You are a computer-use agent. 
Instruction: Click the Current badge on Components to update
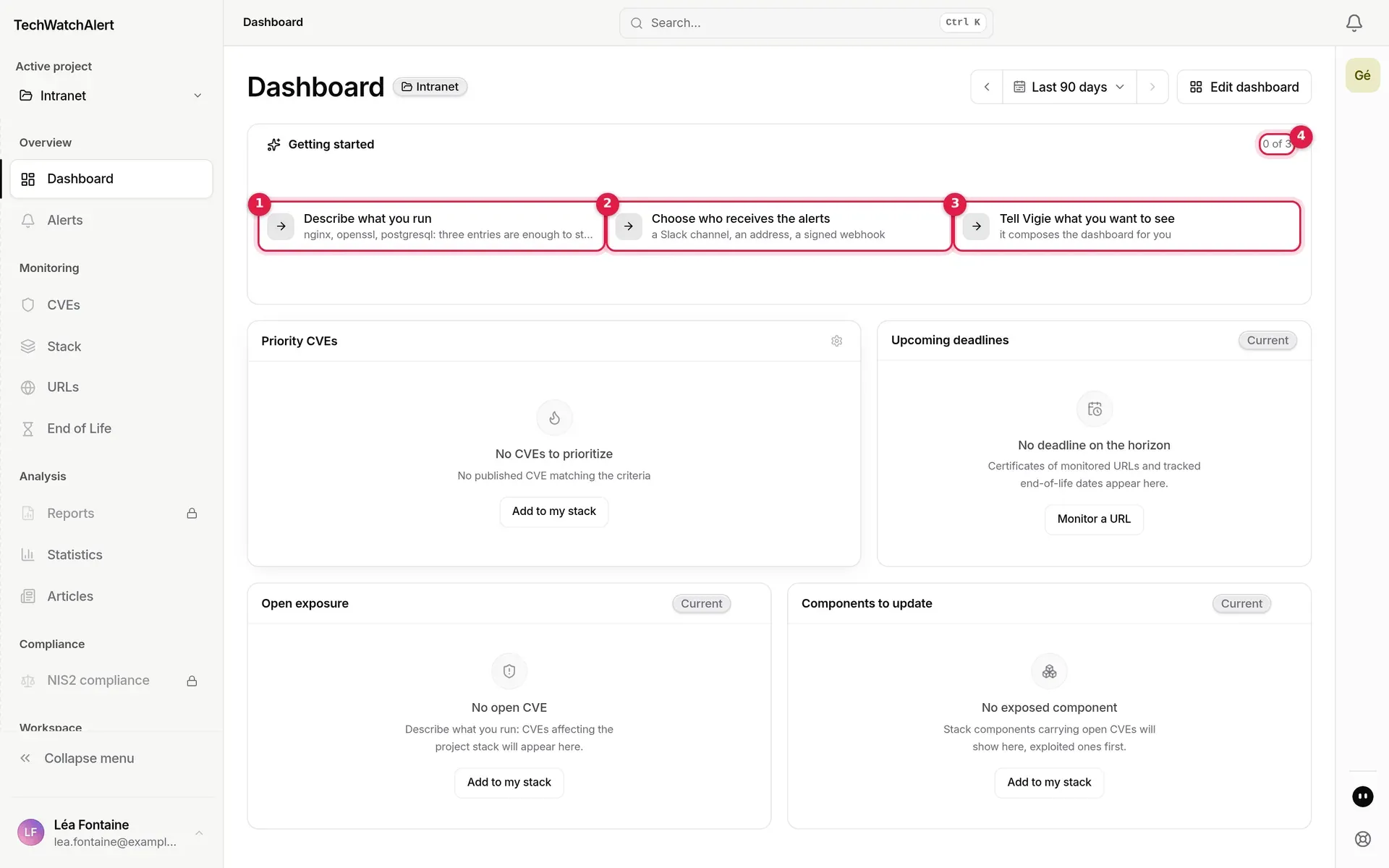coord(1241,604)
